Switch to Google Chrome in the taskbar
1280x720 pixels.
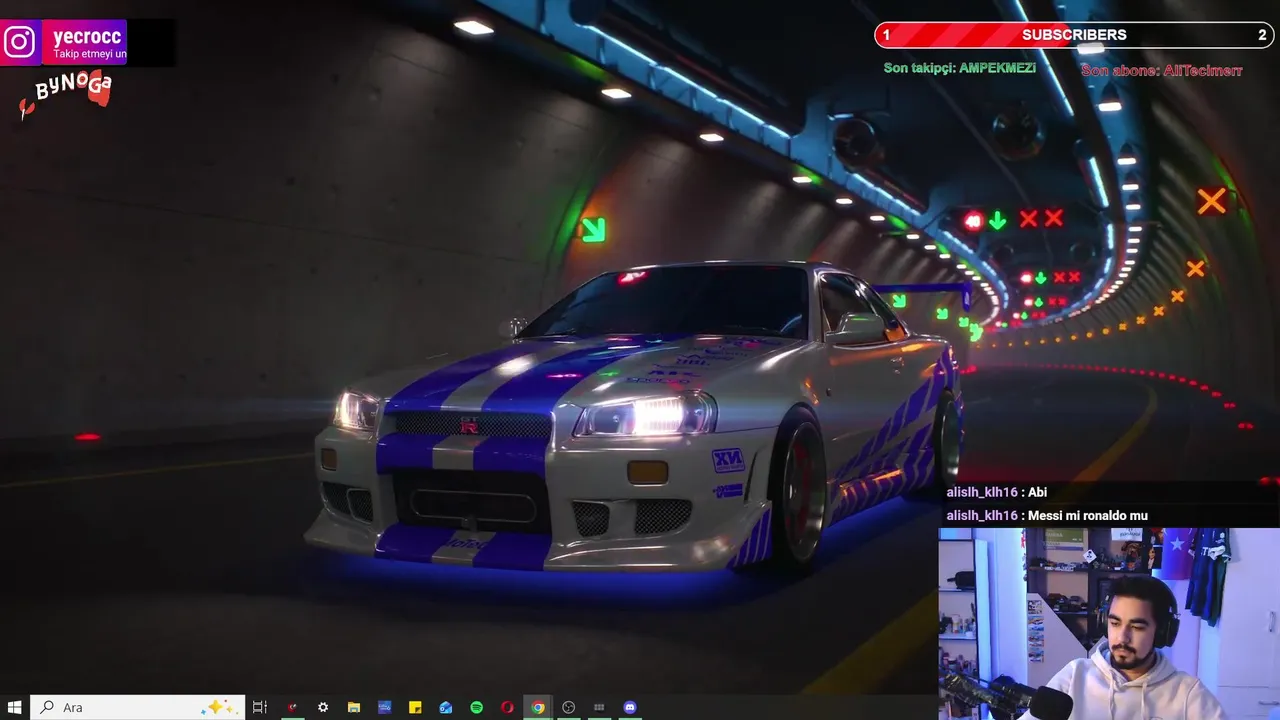[x=538, y=707]
